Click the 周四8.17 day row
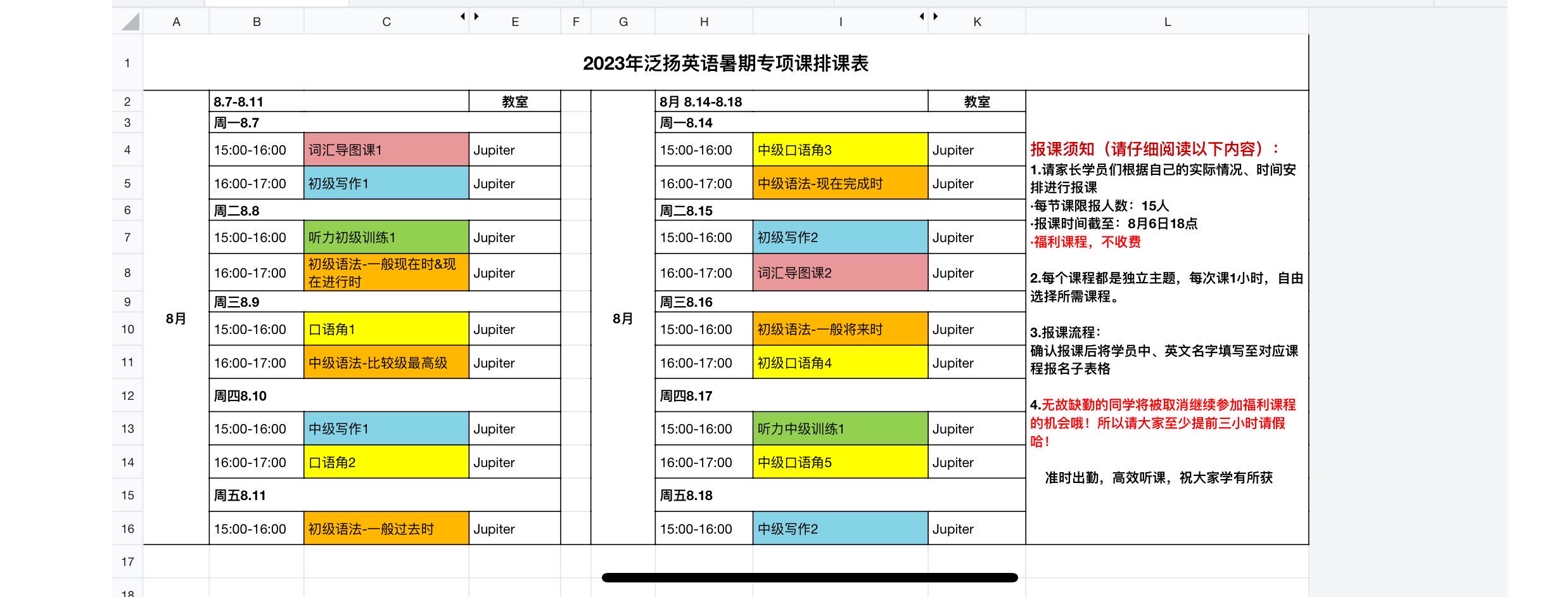 [x=841, y=395]
